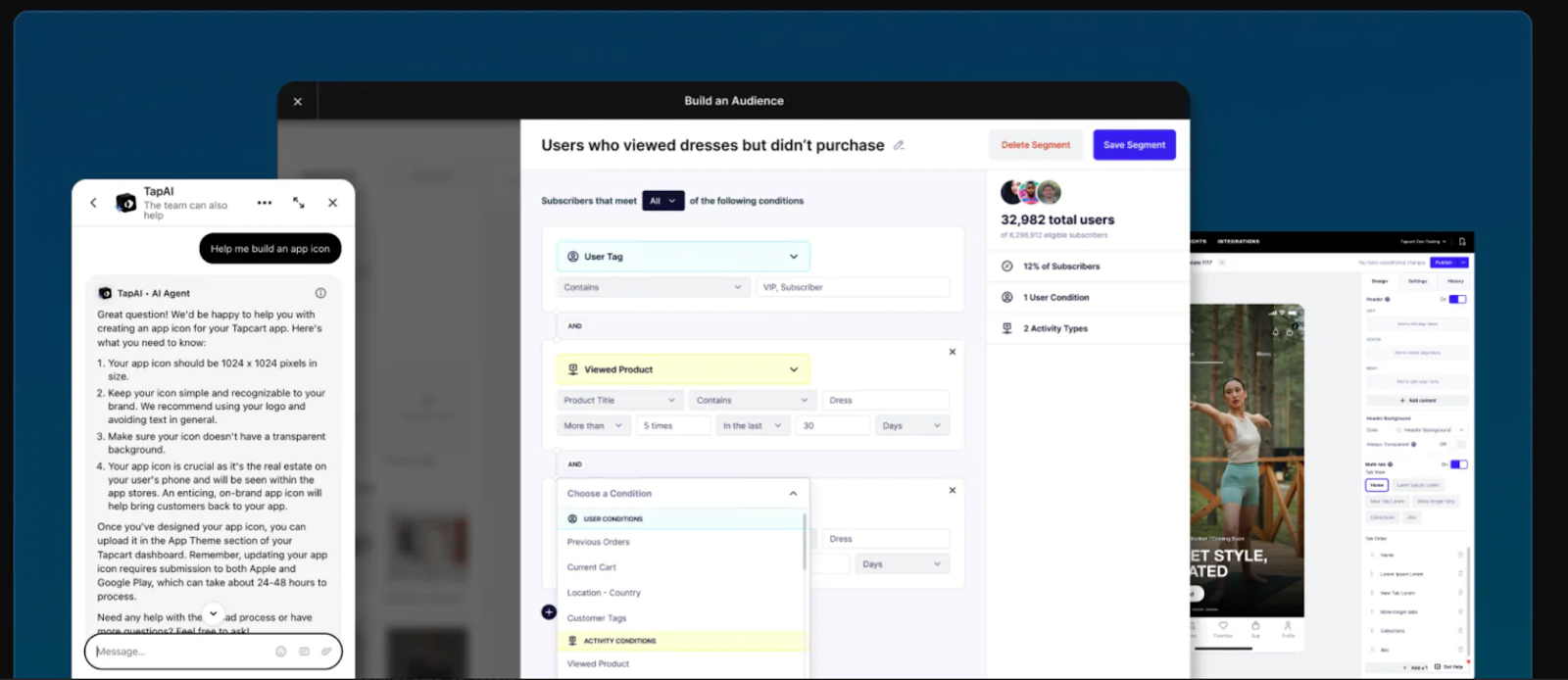Click the TapAI logo avatar
The width and height of the screenshot is (1568, 680).
coord(126,203)
